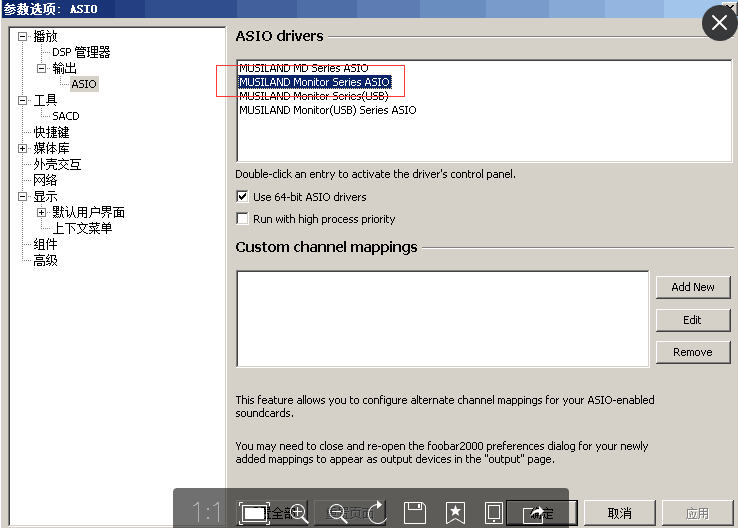Close the image viewer overlay
The width and height of the screenshot is (738, 528).
pos(719,22)
